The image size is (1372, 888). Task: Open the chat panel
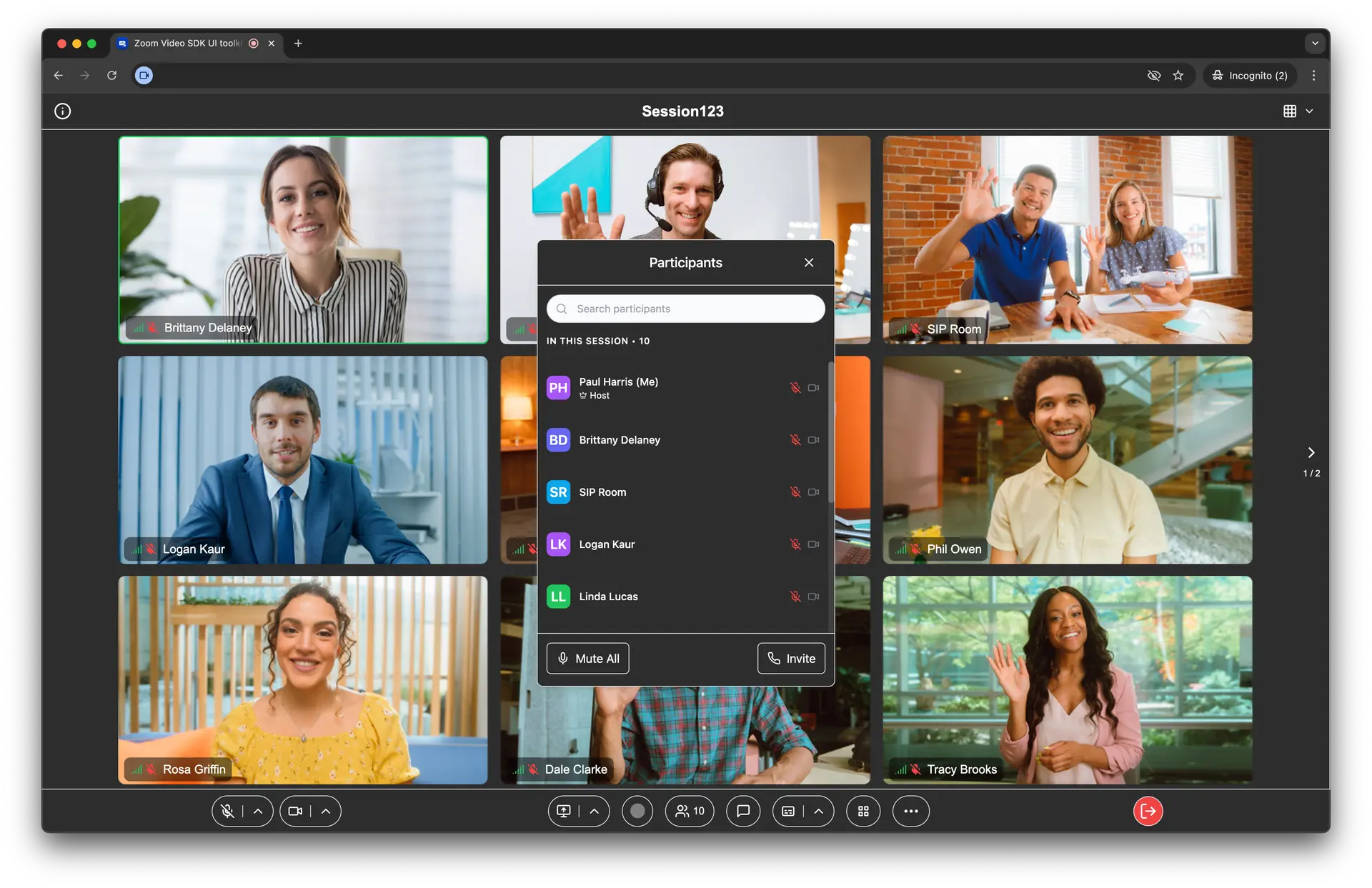tap(743, 811)
